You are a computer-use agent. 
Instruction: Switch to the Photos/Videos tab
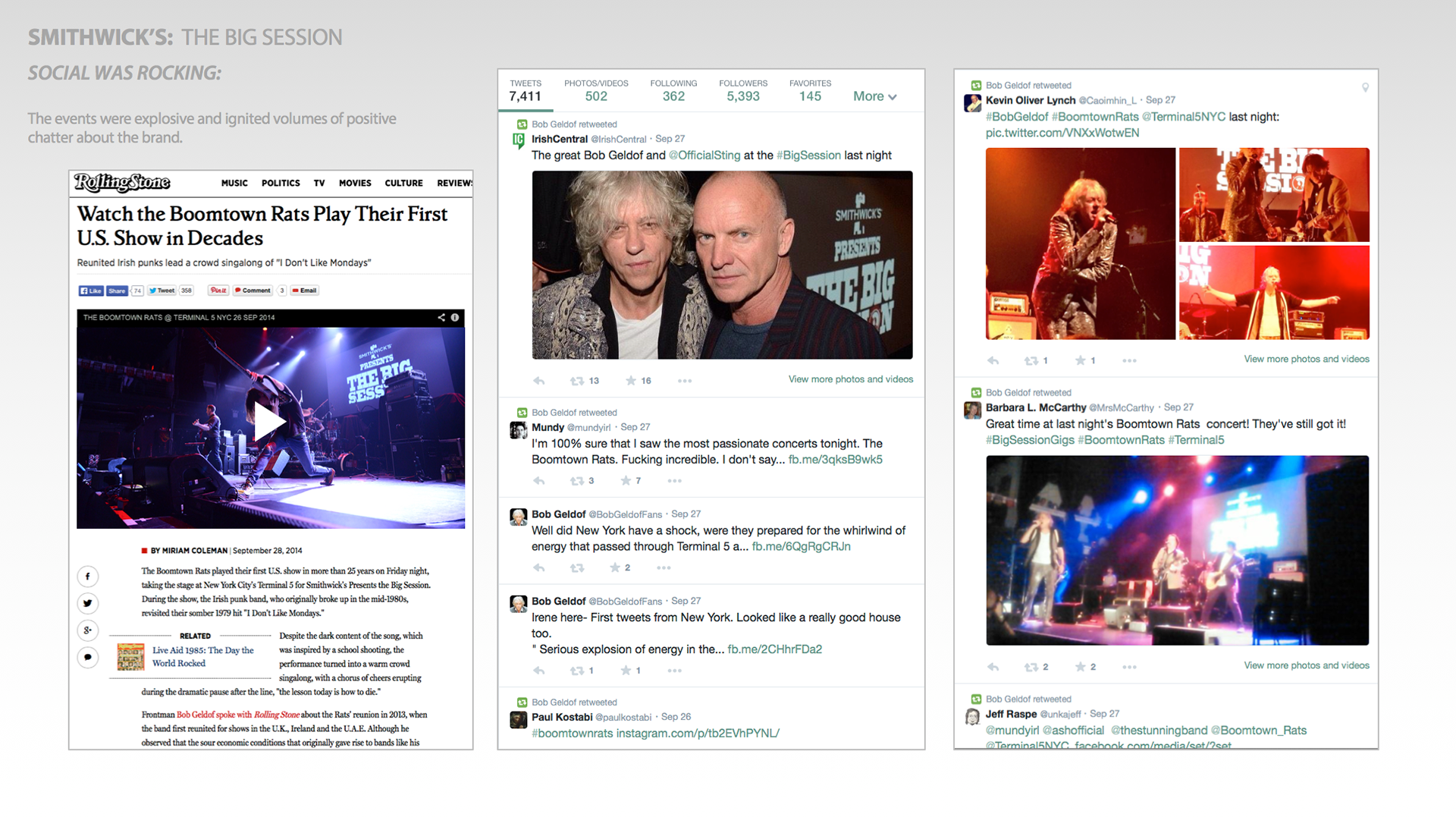coord(596,90)
